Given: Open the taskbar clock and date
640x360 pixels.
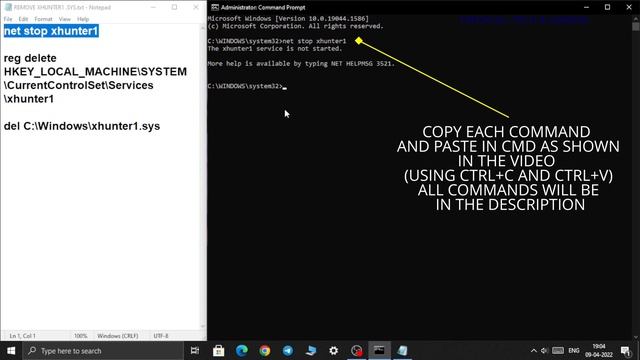Looking at the screenshot, I should pyautogui.click(x=599, y=351).
